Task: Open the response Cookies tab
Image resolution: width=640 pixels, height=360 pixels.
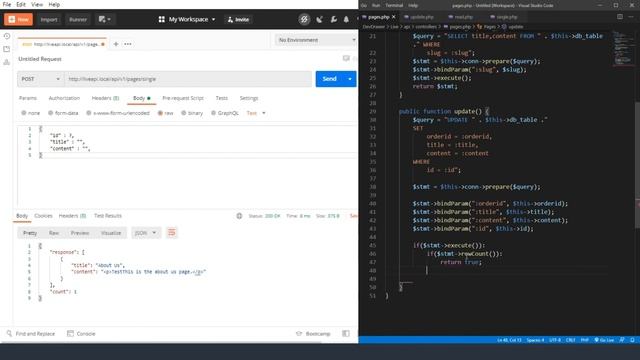Action: pyautogui.click(x=43, y=216)
